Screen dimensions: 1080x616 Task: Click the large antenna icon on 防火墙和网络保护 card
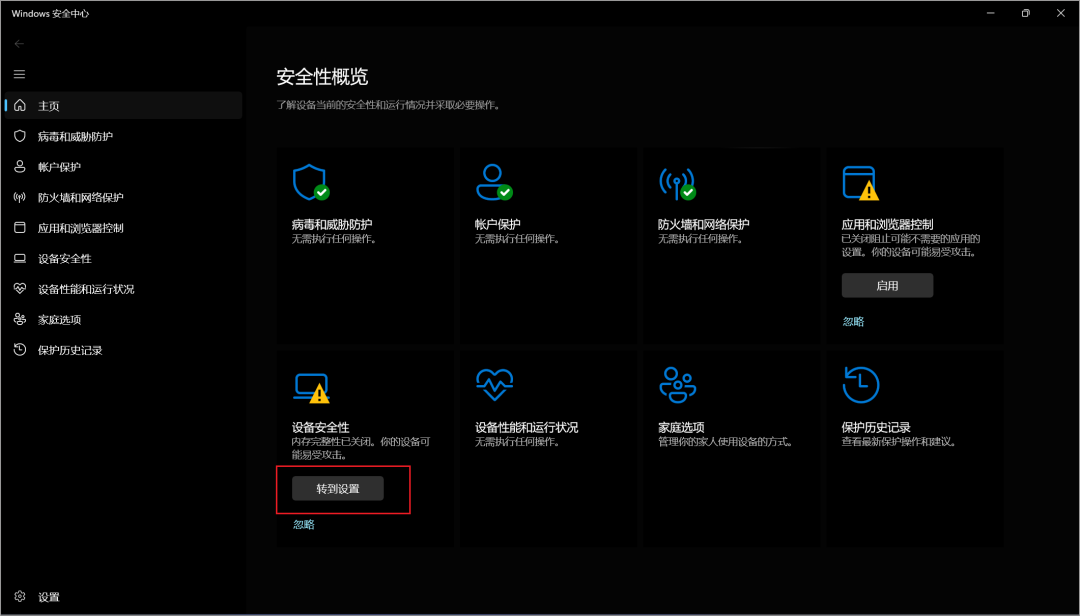(677, 183)
